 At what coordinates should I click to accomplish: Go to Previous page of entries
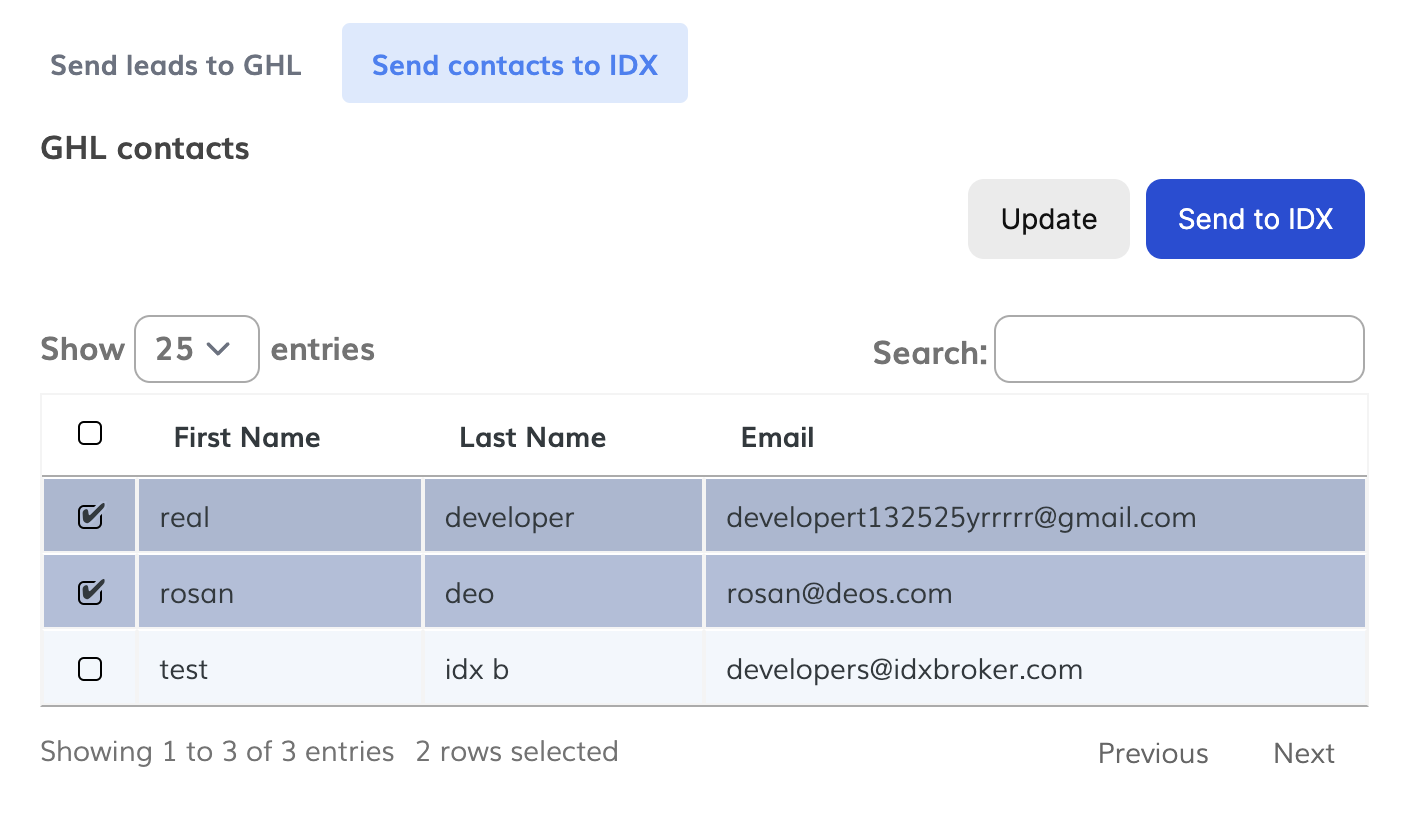1152,753
